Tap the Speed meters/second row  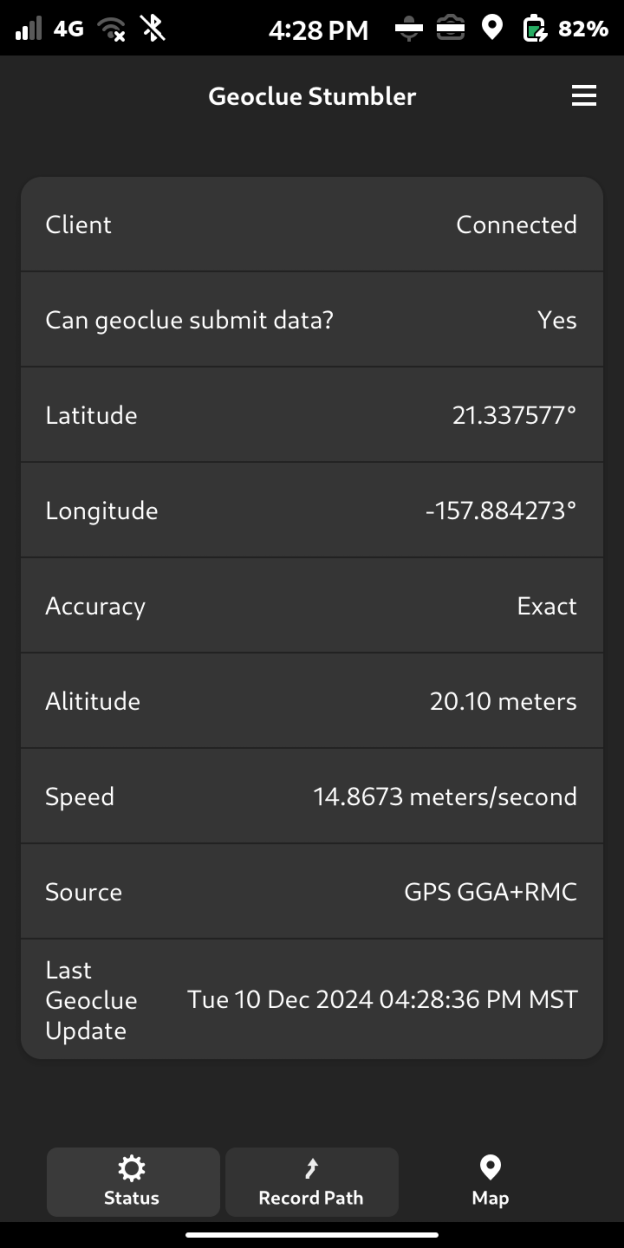(312, 797)
